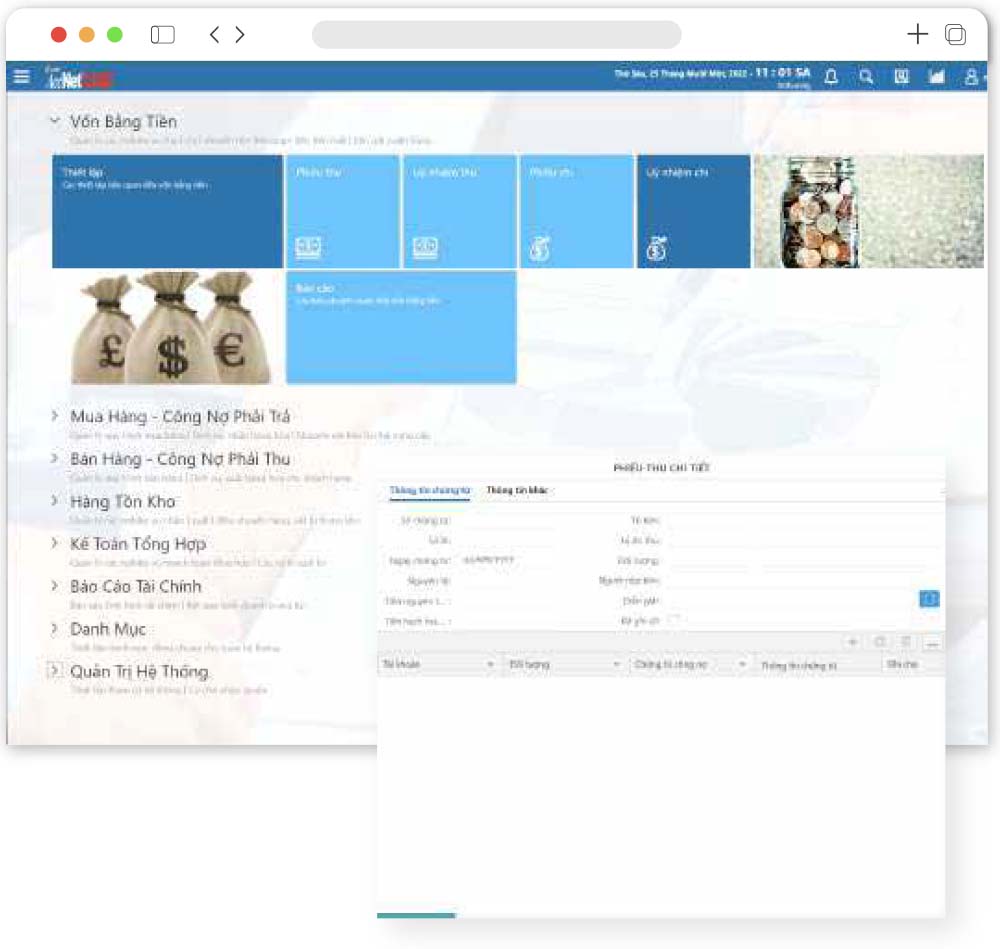Expand the Báo Cáo Tài Chính section
The image size is (1000, 949).
coord(55,585)
